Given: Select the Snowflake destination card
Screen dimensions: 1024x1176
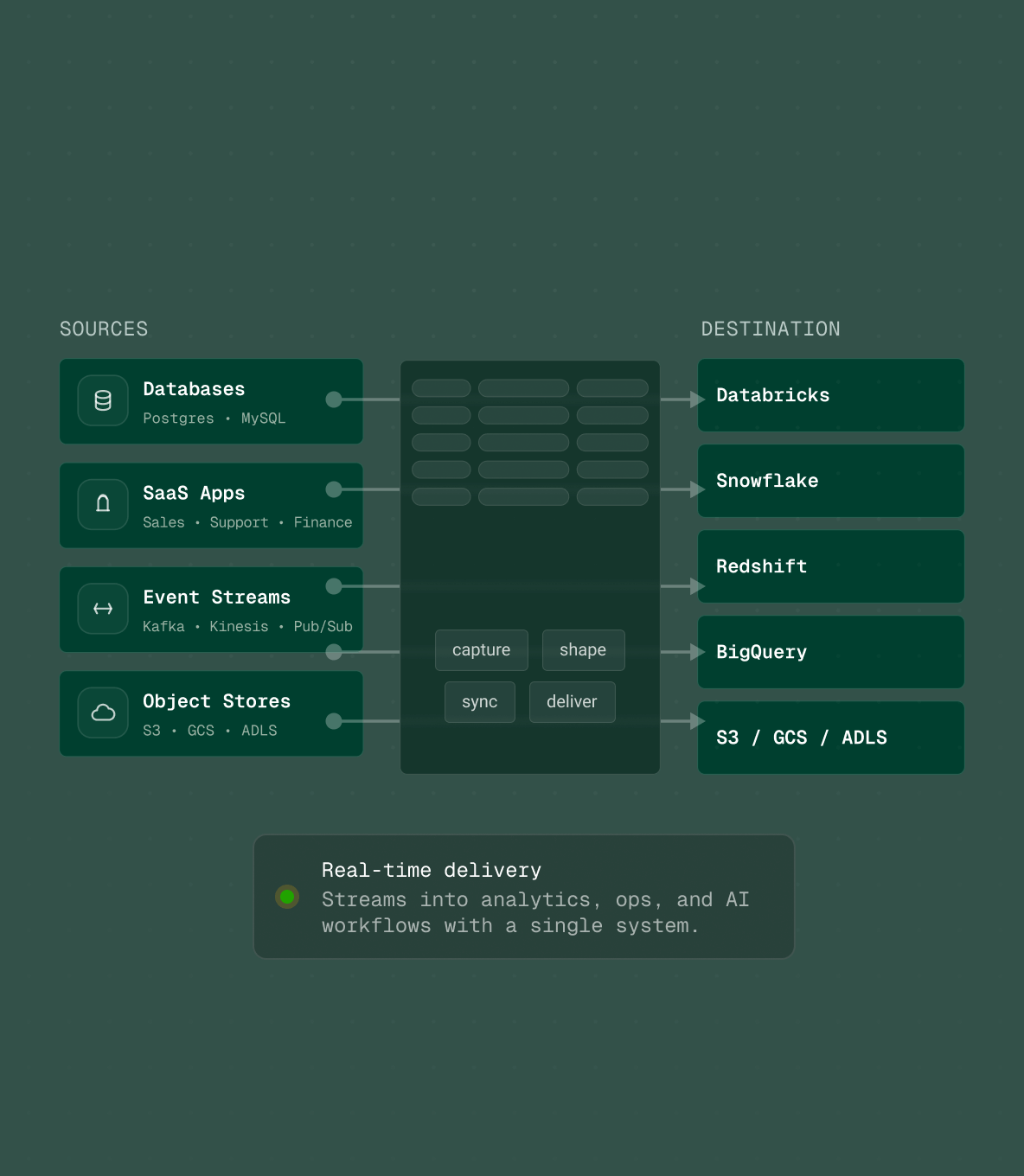Looking at the screenshot, I should point(831,481).
